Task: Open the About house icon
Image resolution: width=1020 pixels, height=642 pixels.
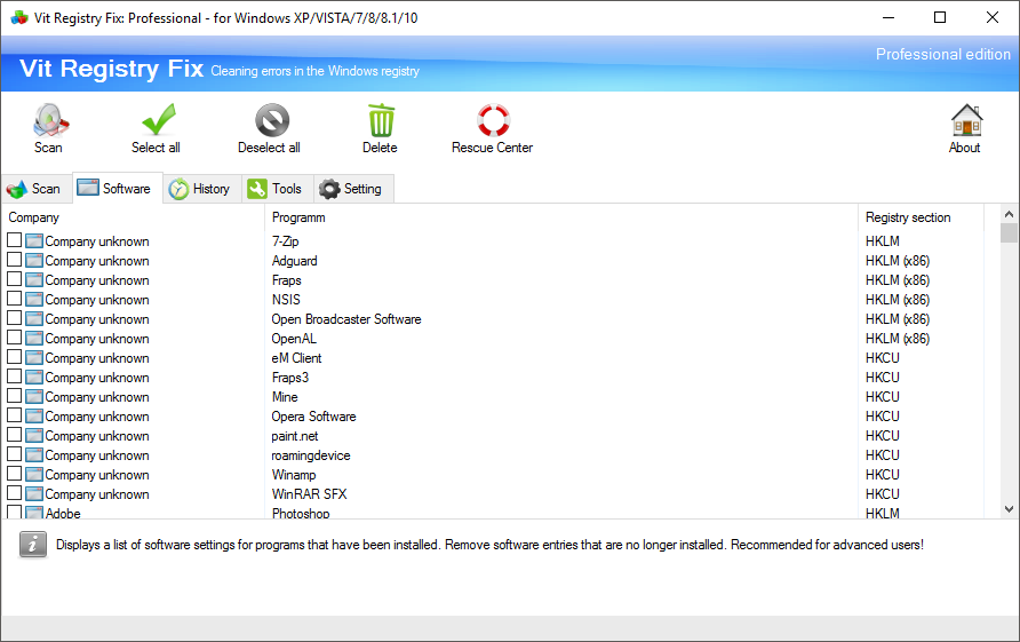Action: 966,120
